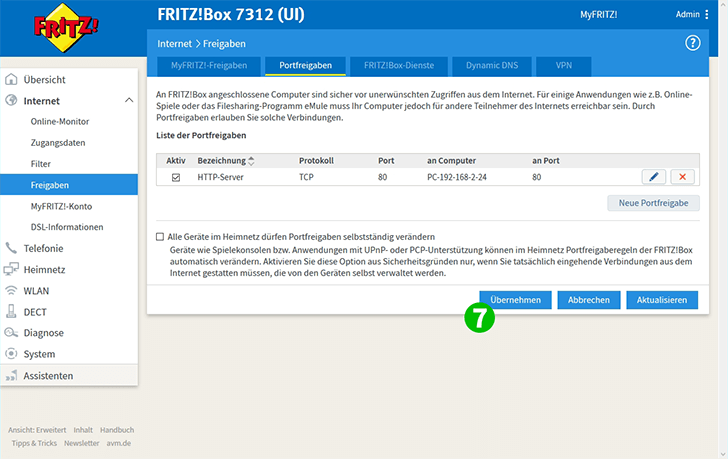Click the Diagnose icon
Viewport: 728px width, 459px height.
[x=11, y=332]
